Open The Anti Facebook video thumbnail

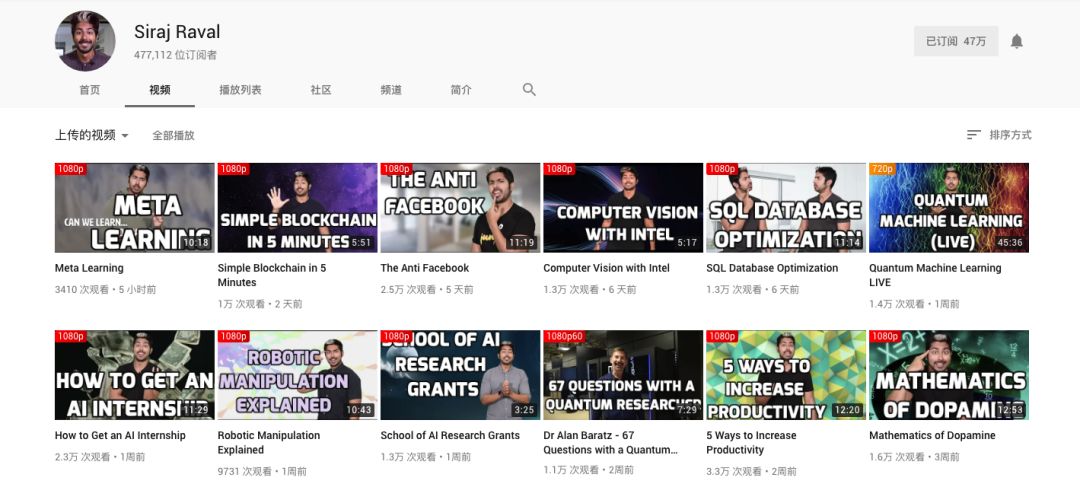[460, 207]
